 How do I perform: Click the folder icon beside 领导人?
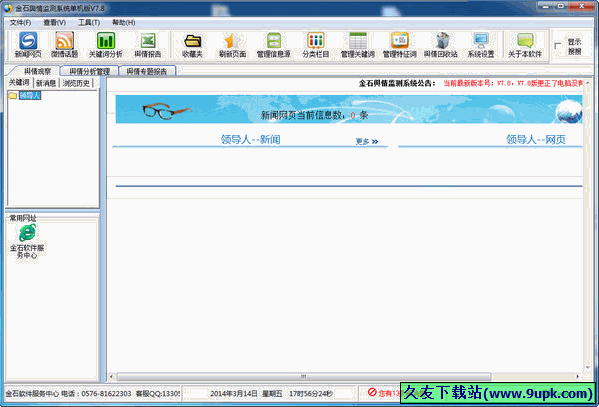point(13,95)
